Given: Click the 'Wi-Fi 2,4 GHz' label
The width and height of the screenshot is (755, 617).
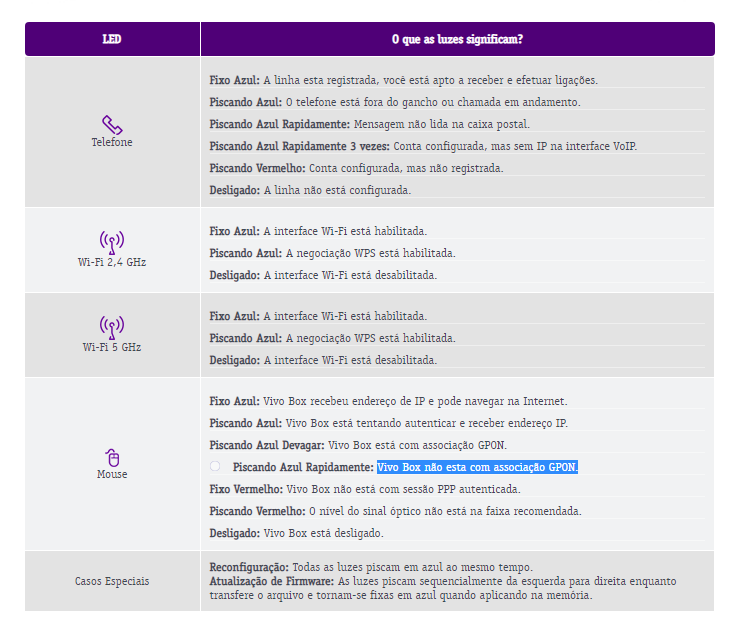Looking at the screenshot, I should coord(112,262).
